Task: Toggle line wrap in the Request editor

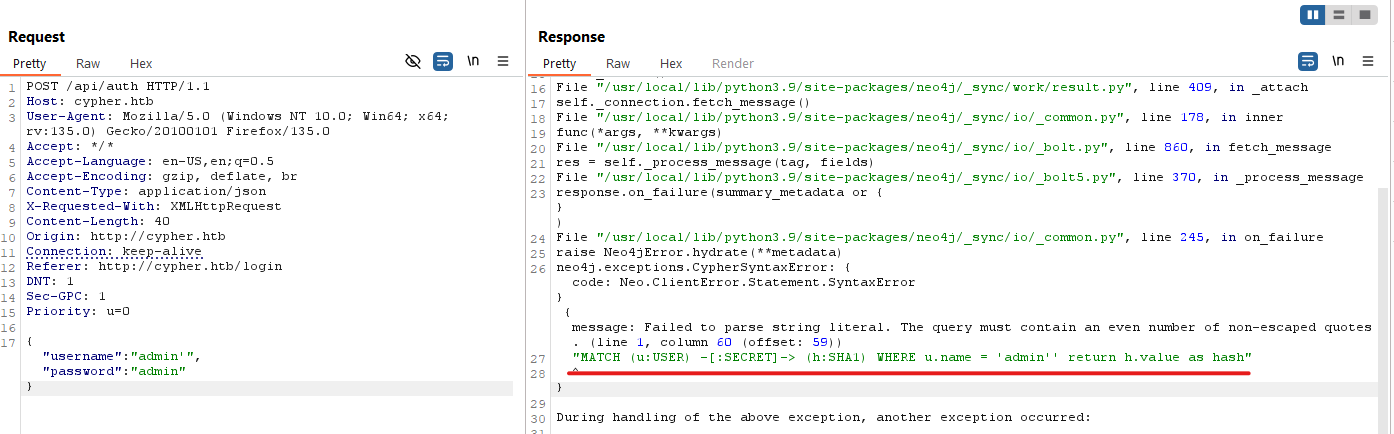Action: coord(443,62)
